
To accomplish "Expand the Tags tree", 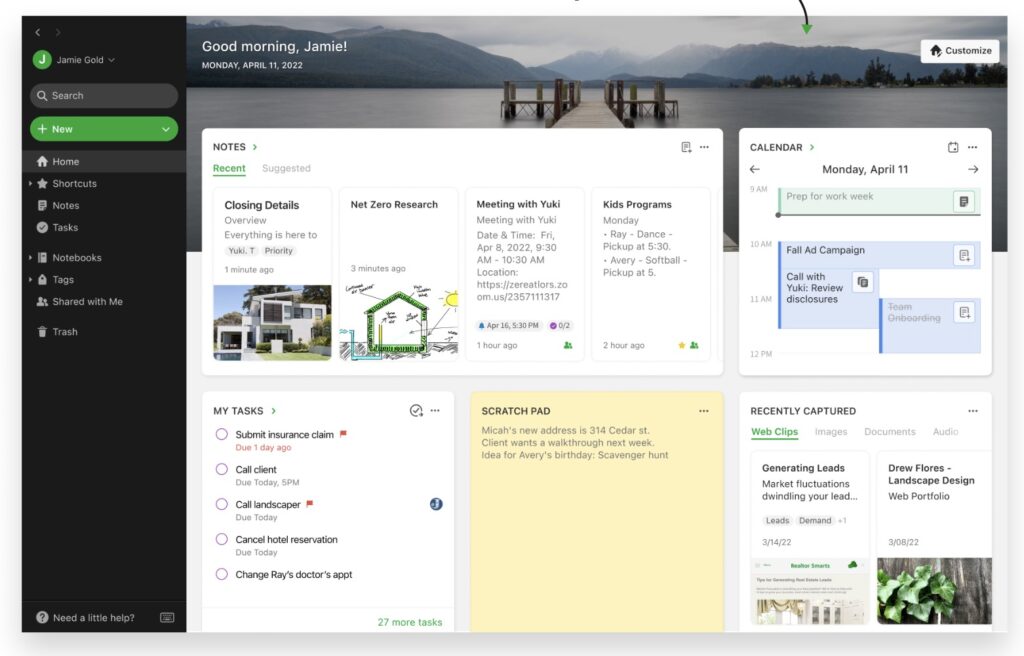I will (x=30, y=280).
